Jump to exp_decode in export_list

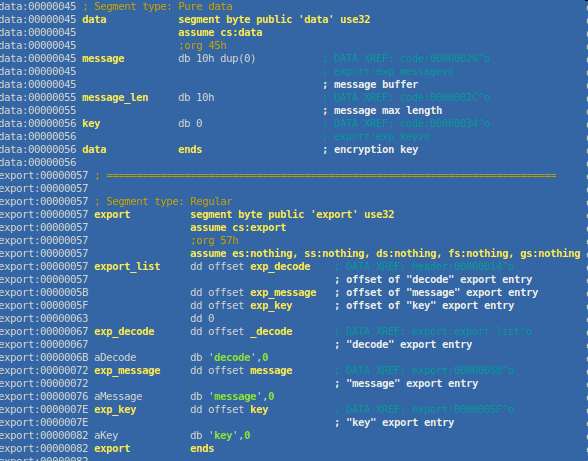pos(280,267)
